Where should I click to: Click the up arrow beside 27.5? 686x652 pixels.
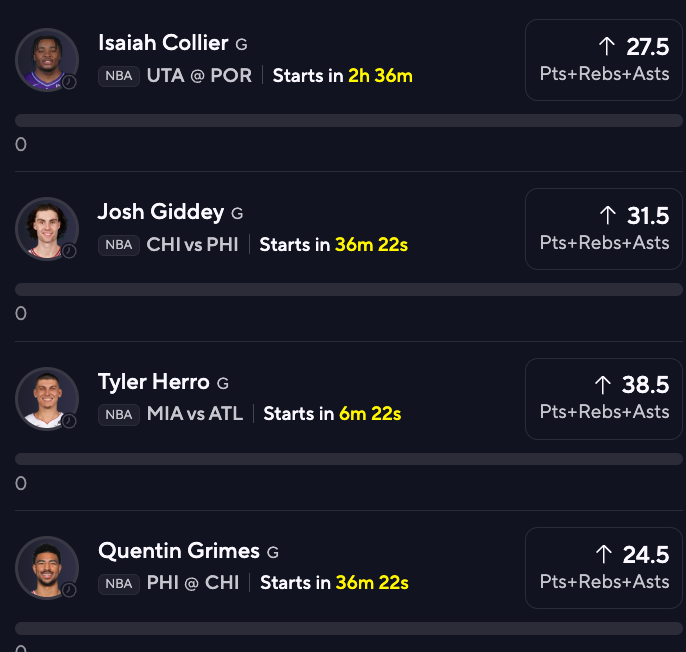[607, 46]
